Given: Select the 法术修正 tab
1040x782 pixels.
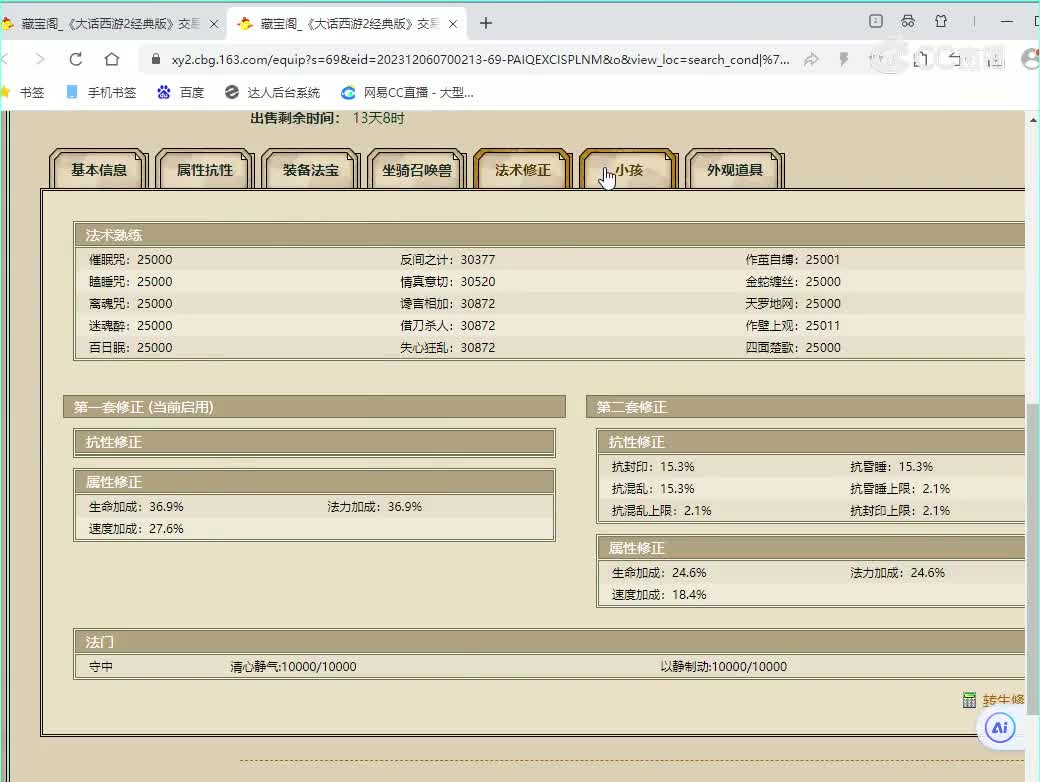Looking at the screenshot, I should 523,170.
